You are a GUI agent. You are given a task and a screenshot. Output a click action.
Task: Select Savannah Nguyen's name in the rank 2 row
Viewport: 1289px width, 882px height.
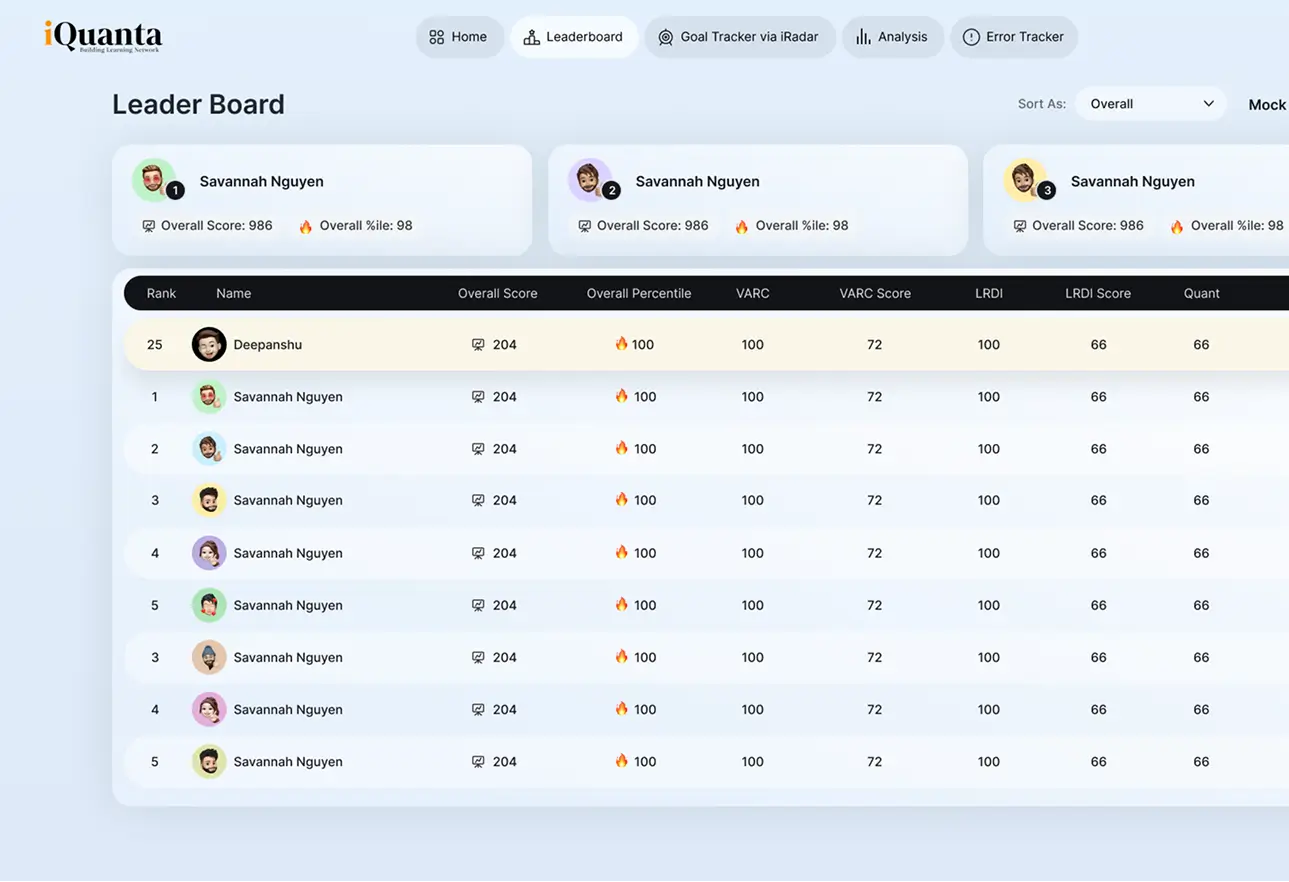(x=288, y=449)
